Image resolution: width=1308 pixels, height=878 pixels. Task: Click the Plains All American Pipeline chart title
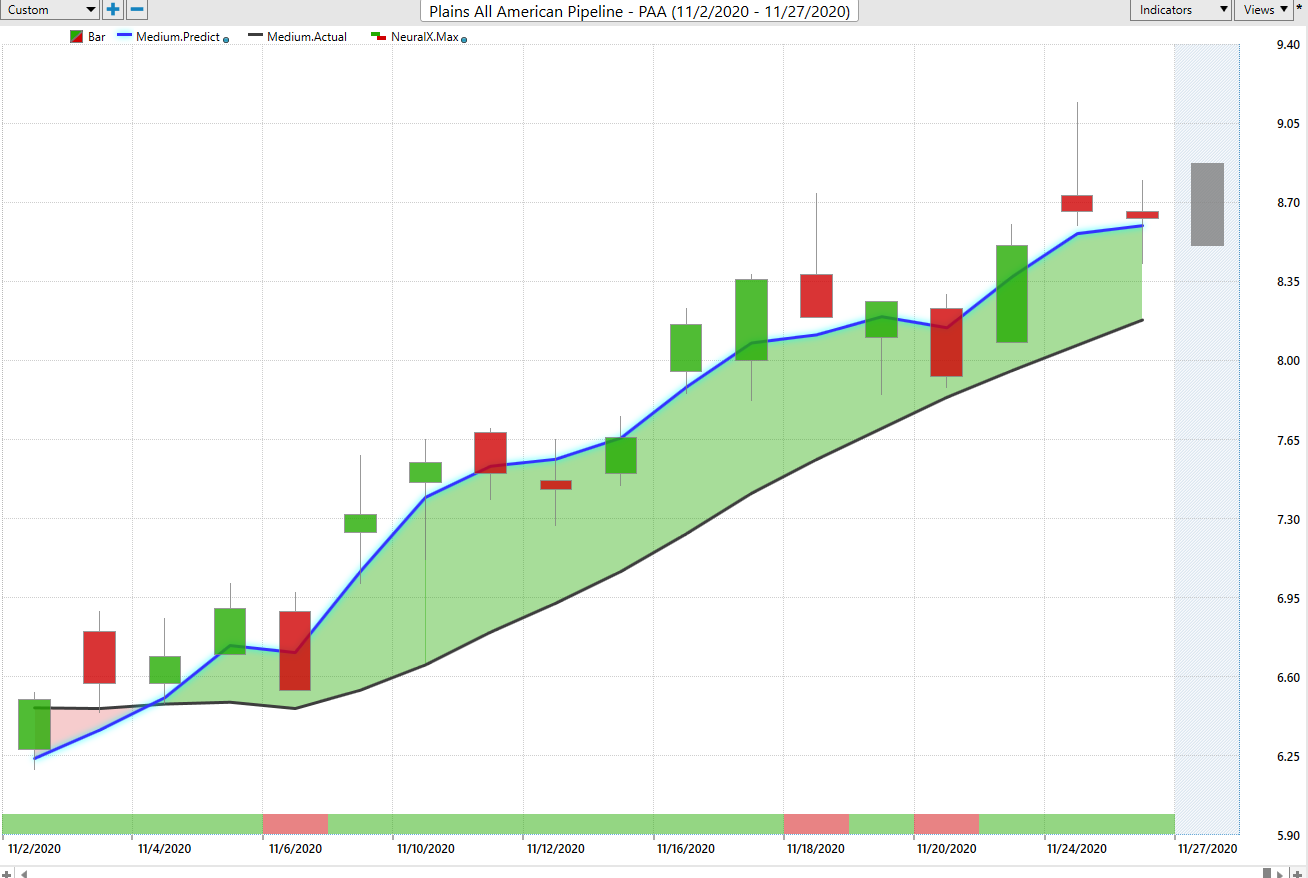click(x=639, y=12)
